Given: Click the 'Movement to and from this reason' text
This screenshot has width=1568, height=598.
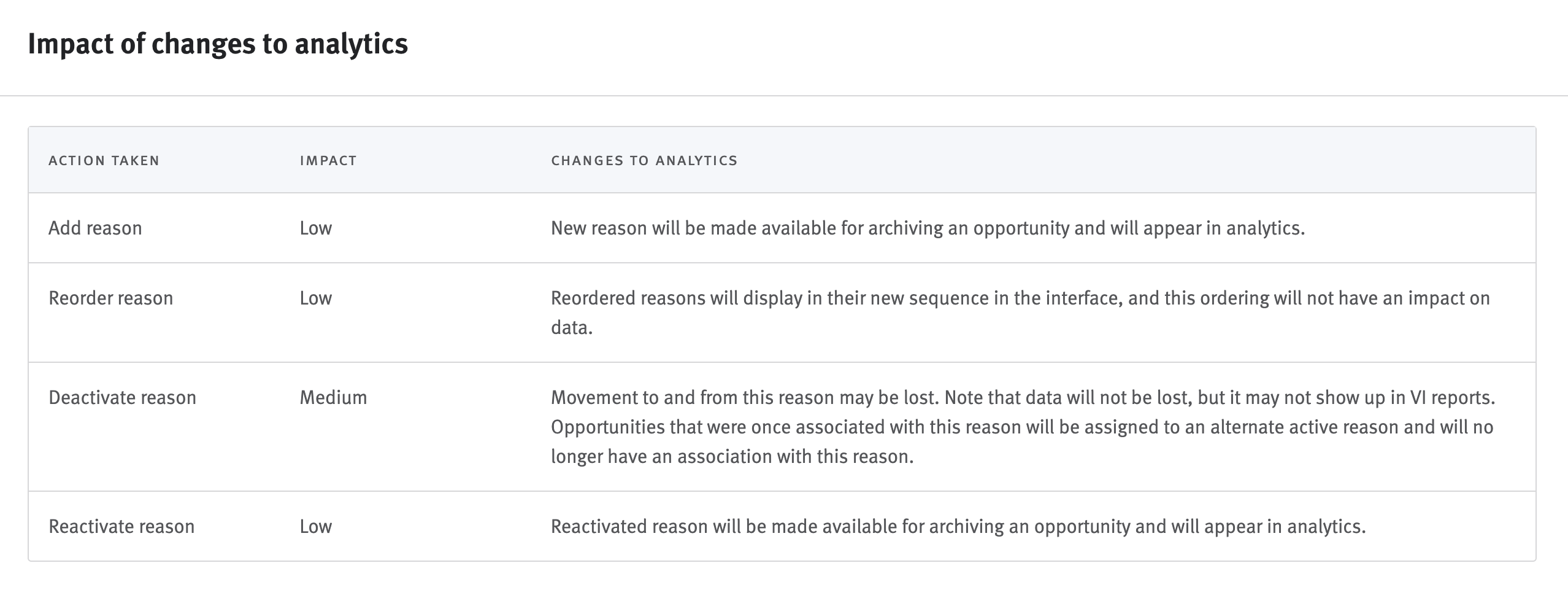Looking at the screenshot, I should pos(744,398).
